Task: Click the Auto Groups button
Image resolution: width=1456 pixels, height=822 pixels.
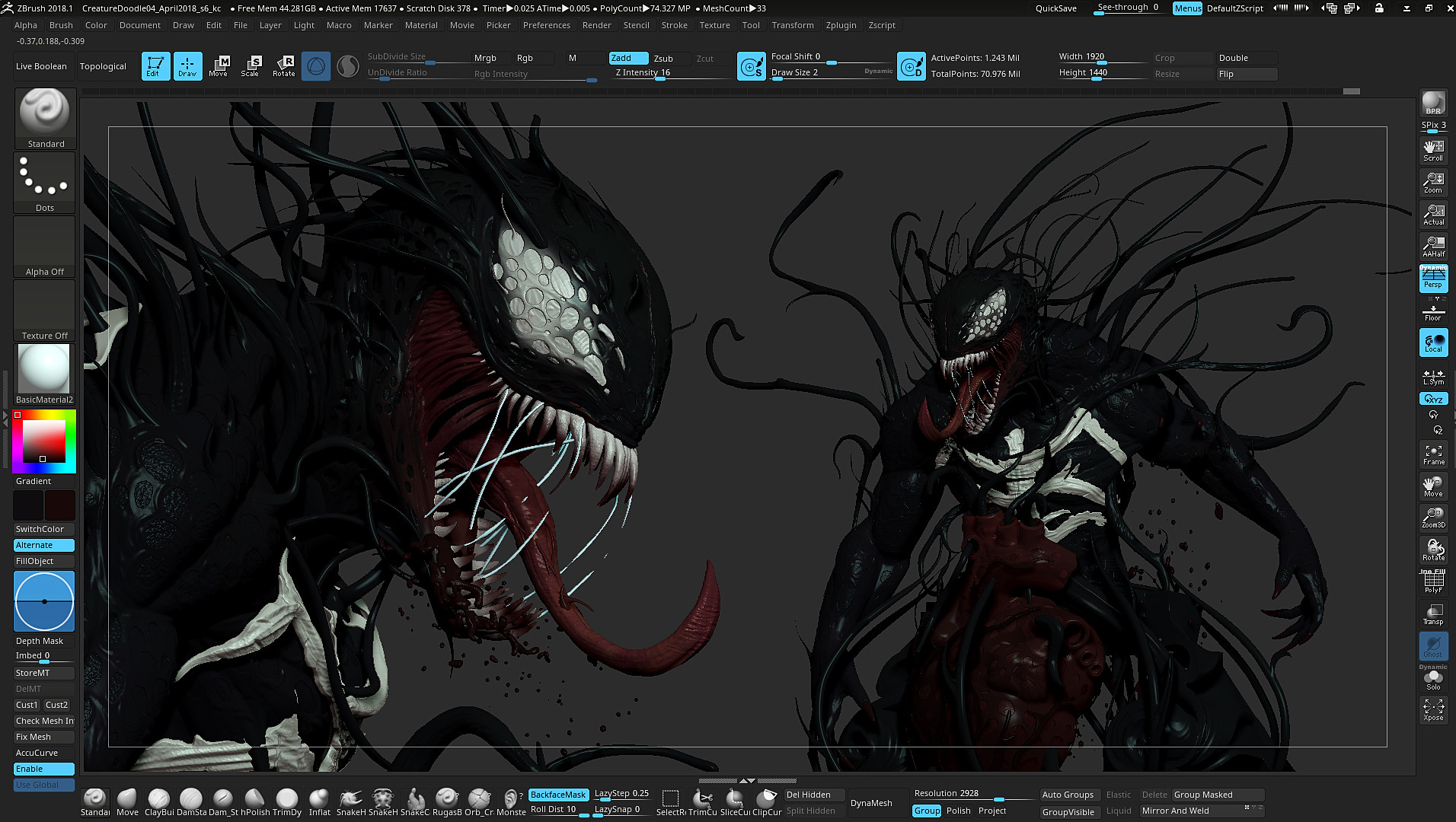Action: pyautogui.click(x=1068, y=795)
